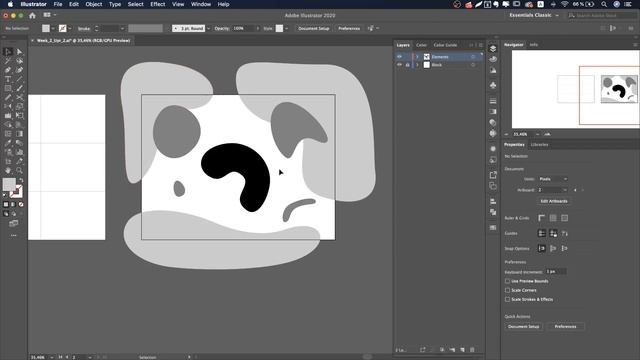This screenshot has height=360, width=640.
Task: Click the Edit Artboards button
Action: tap(554, 201)
